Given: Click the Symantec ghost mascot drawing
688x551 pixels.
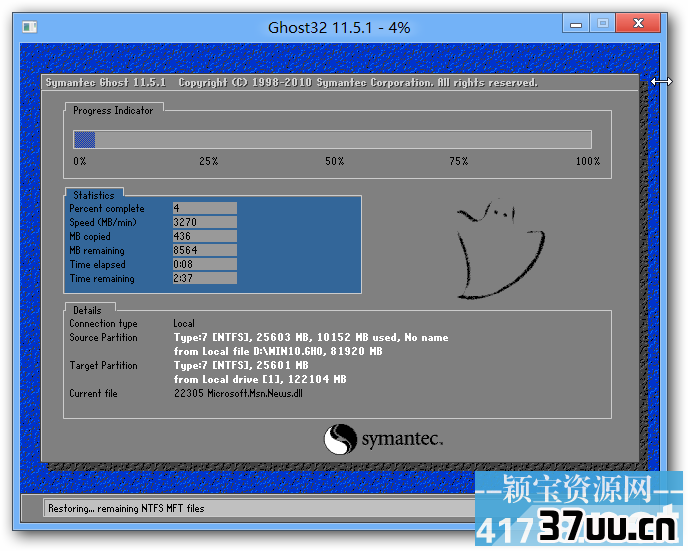Looking at the screenshot, I should [501, 249].
